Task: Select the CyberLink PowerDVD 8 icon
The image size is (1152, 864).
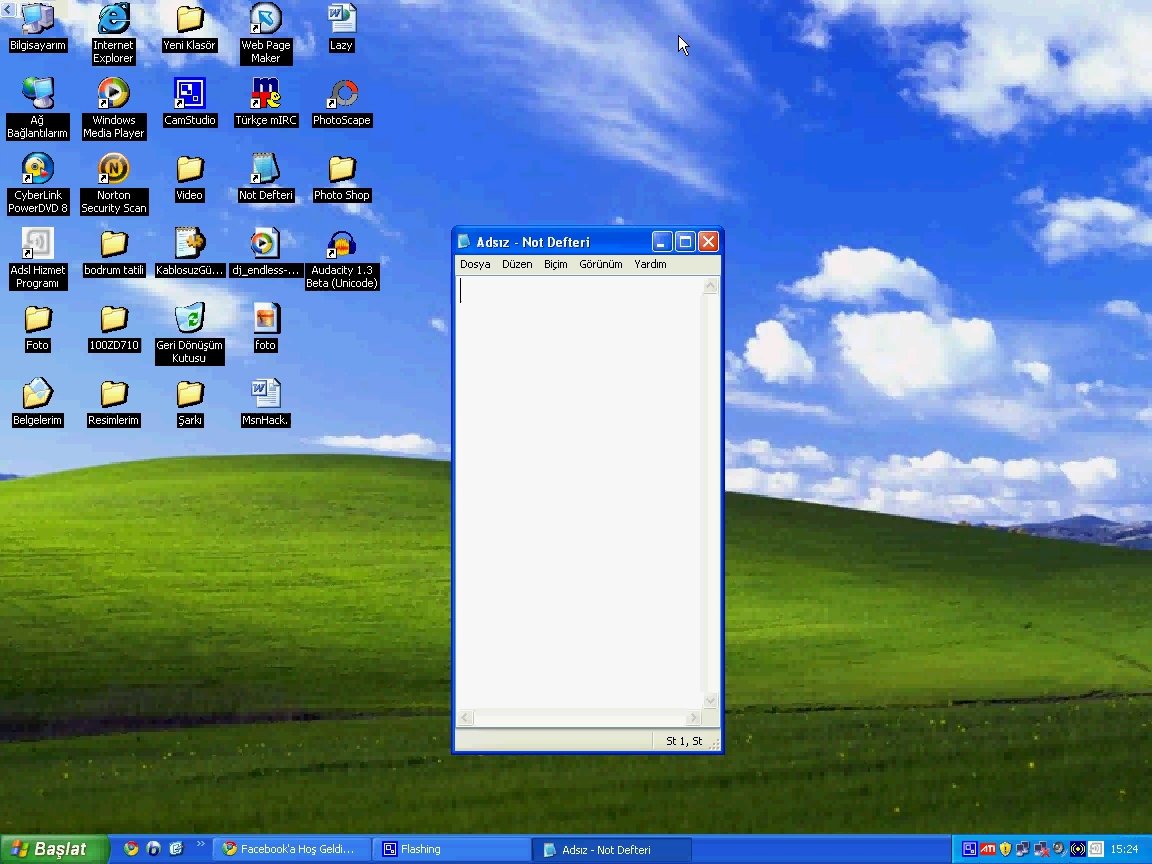Action: click(x=37, y=183)
